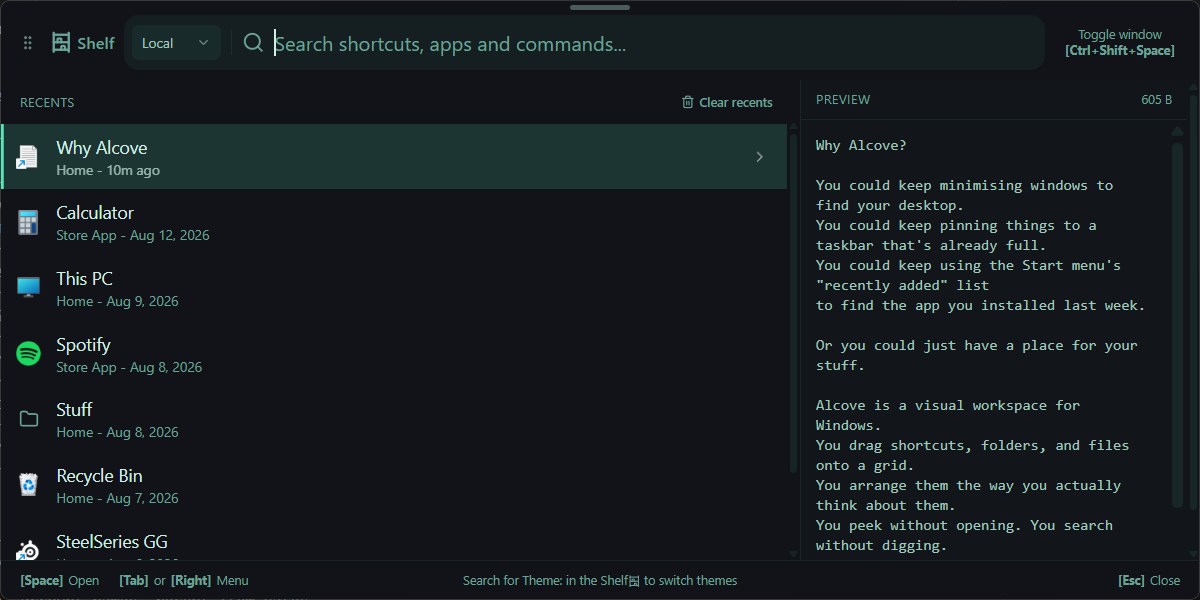Click the [Space] Open hint
The width and height of the screenshot is (1200, 600).
coord(60,580)
